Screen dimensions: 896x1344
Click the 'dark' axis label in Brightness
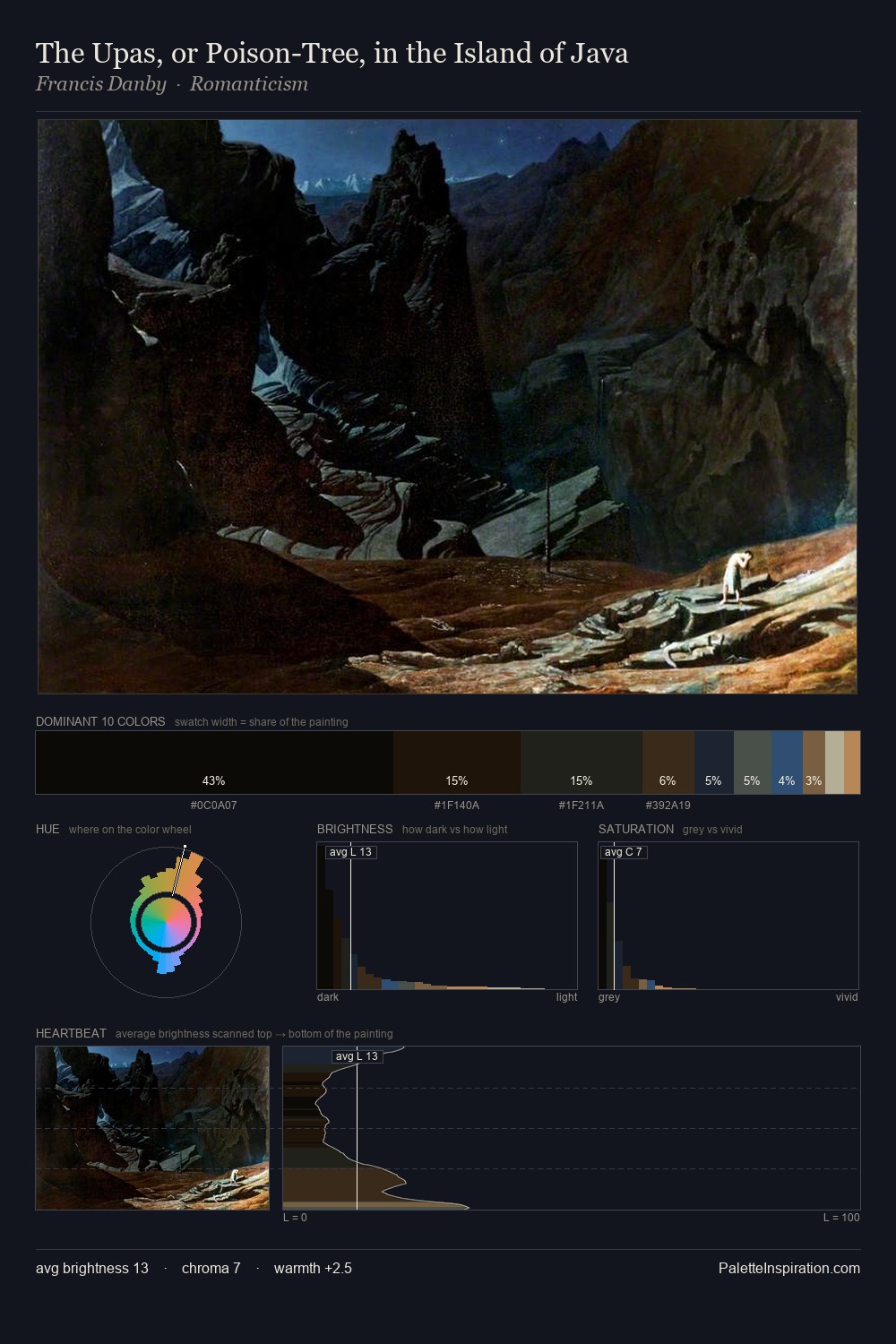pyautogui.click(x=328, y=997)
